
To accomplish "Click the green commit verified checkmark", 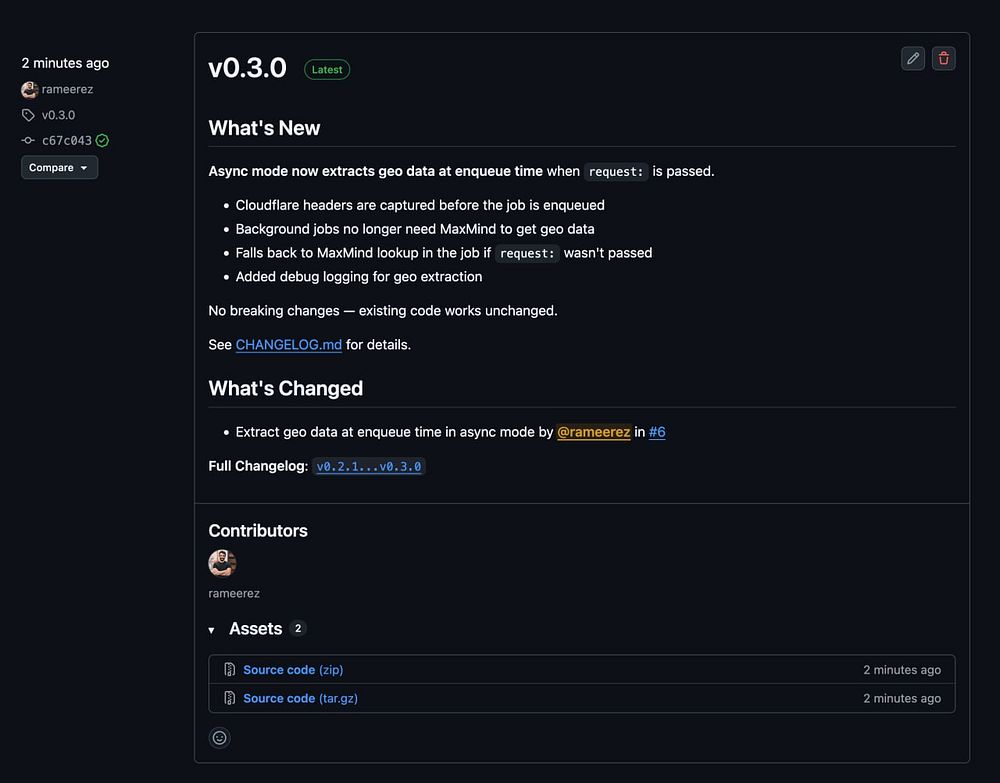I will tap(102, 141).
